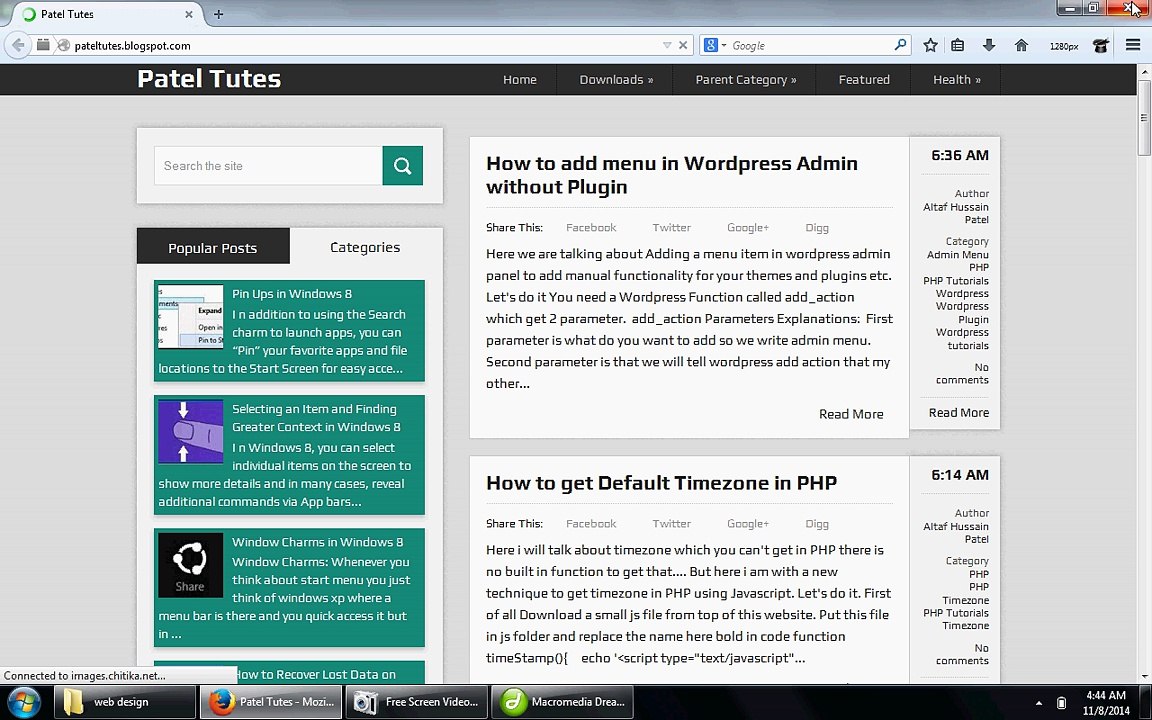Switch to the Categories tab

coord(365,247)
